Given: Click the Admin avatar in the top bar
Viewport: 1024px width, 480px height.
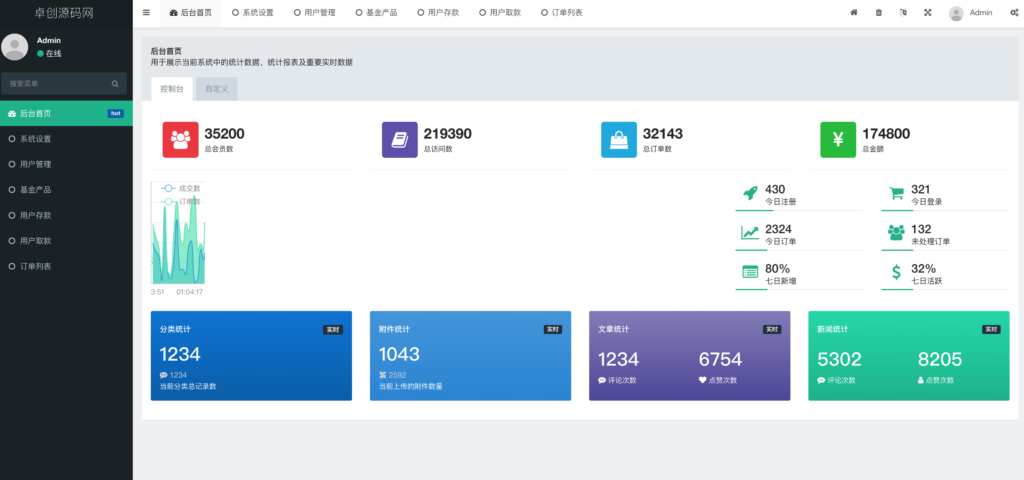Looking at the screenshot, I should (x=957, y=13).
